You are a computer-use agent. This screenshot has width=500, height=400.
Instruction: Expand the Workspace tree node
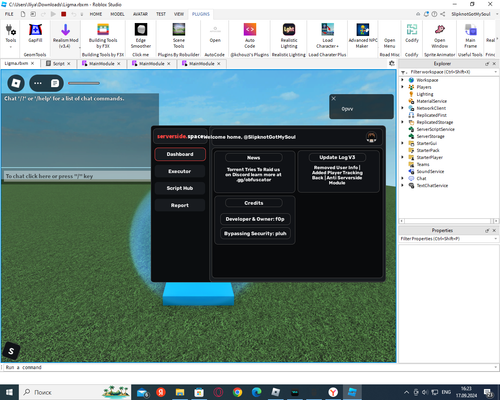click(402, 80)
